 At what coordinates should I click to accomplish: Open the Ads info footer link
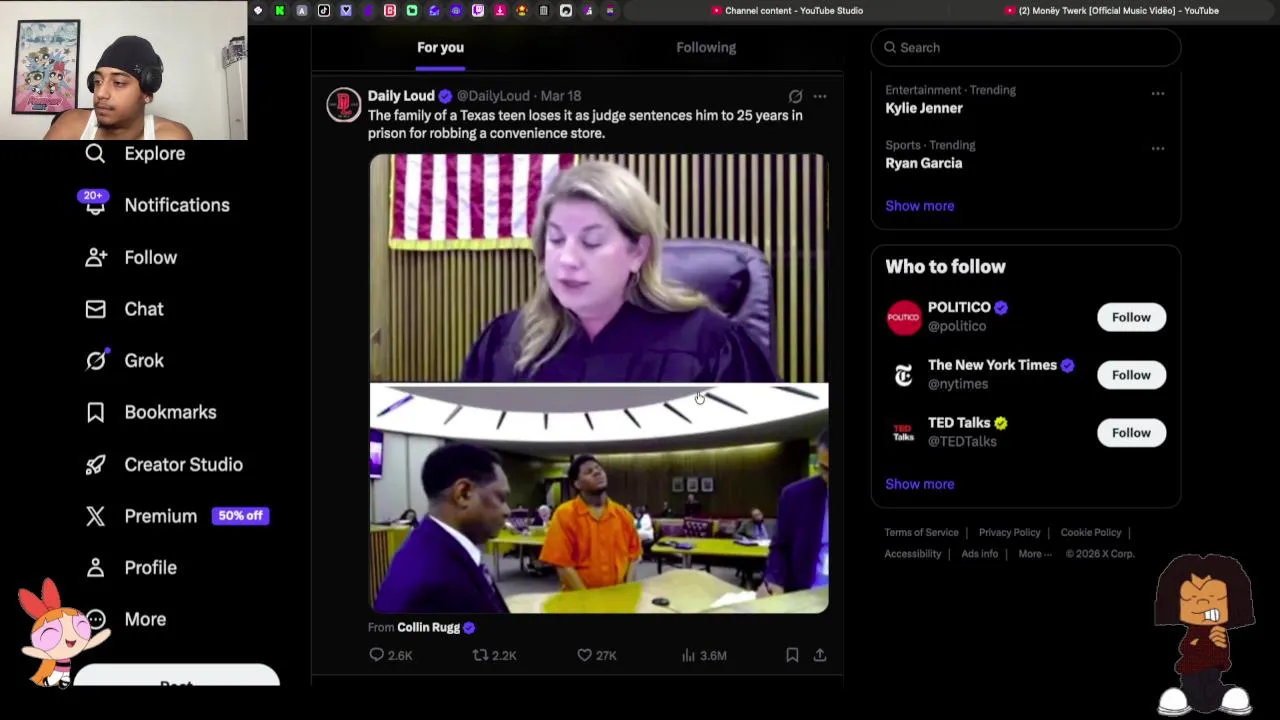979,554
